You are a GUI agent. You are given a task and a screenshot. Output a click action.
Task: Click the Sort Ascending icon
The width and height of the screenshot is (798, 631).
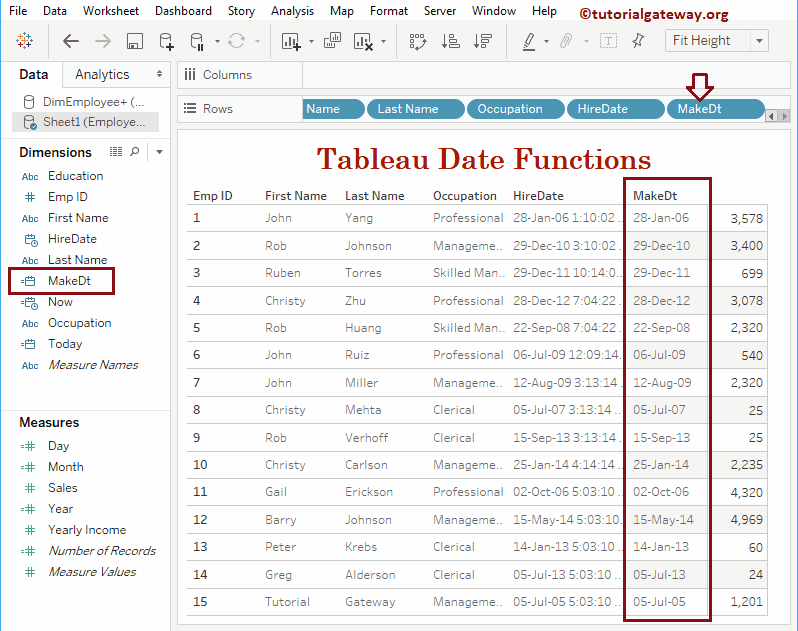450,41
